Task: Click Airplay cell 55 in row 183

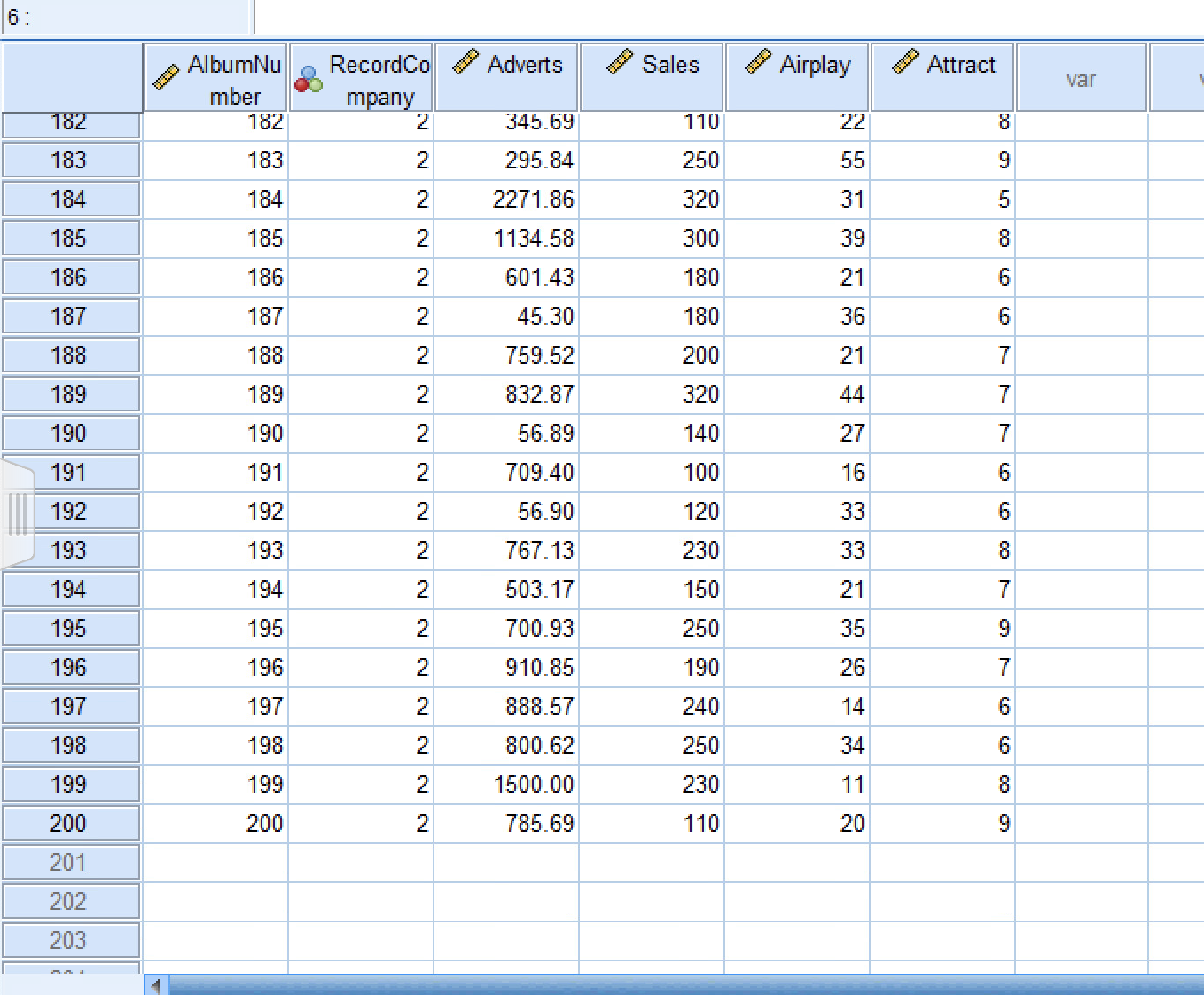Action: [797, 161]
